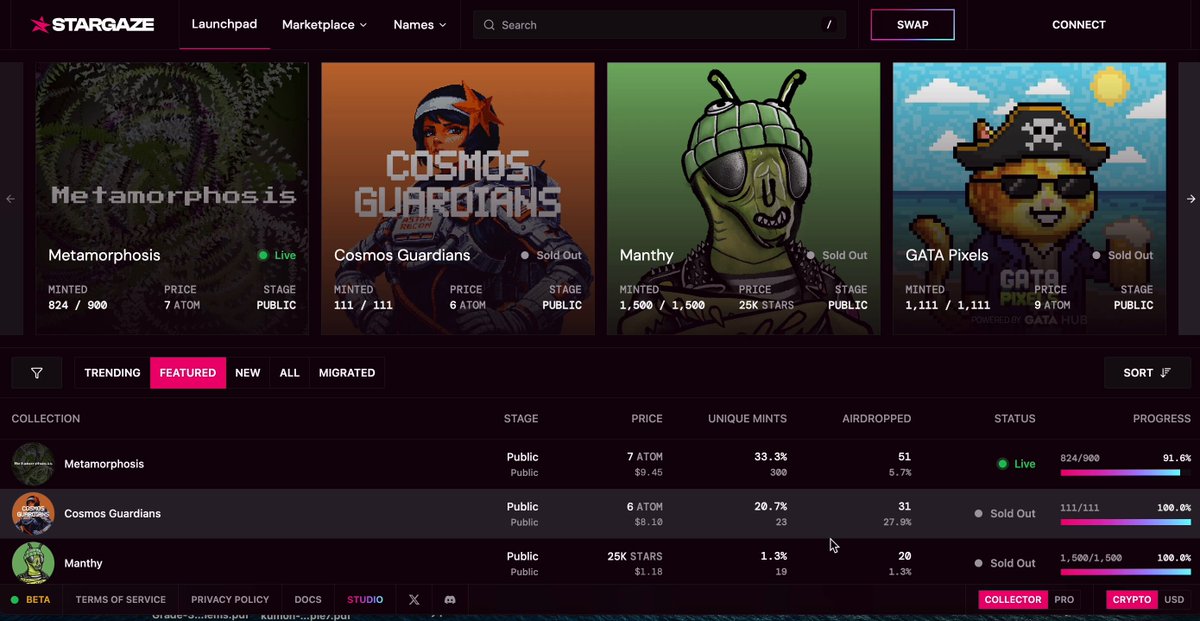
Task: Select the Trending tab
Action: pyautogui.click(x=112, y=373)
